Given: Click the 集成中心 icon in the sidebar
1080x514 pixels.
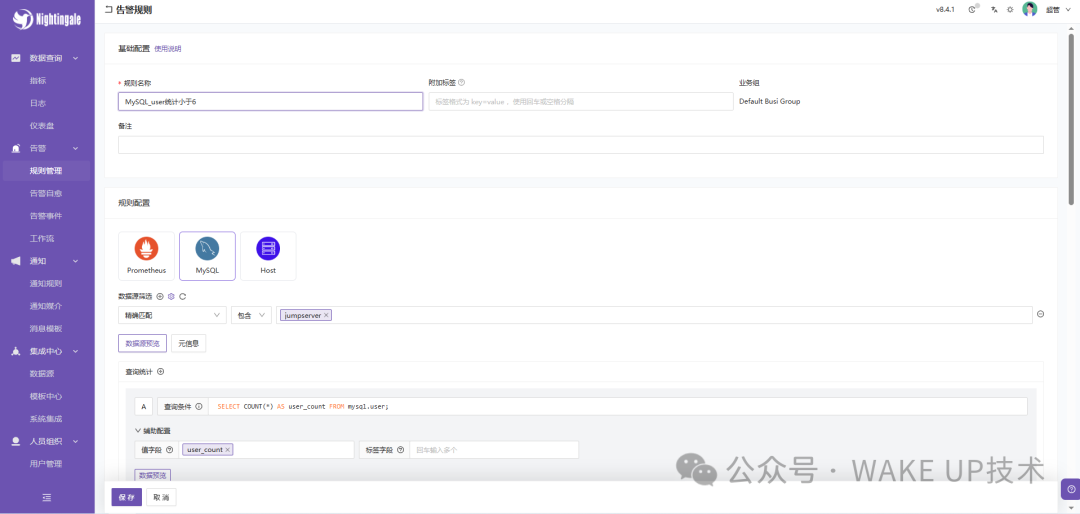Looking at the screenshot, I should 16,351.
